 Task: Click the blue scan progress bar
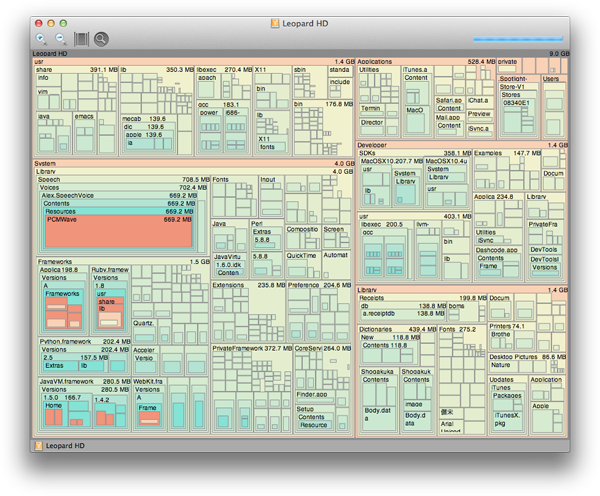(x=518, y=39)
